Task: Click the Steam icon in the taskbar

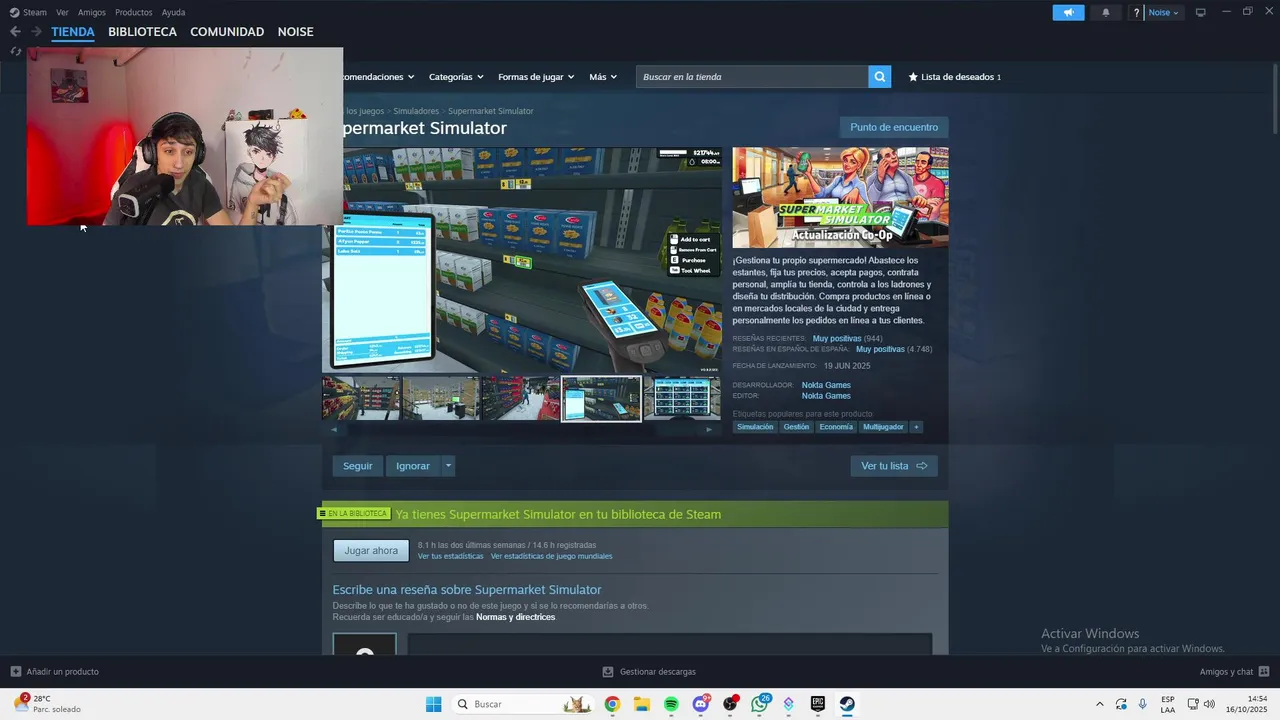Action: tap(847, 704)
